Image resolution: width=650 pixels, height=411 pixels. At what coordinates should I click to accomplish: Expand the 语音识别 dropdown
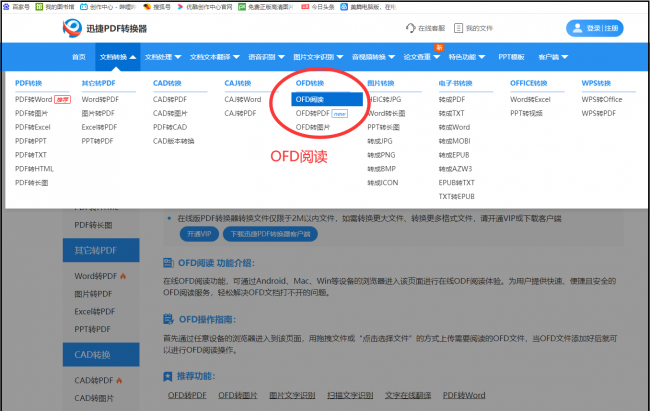click(x=266, y=57)
